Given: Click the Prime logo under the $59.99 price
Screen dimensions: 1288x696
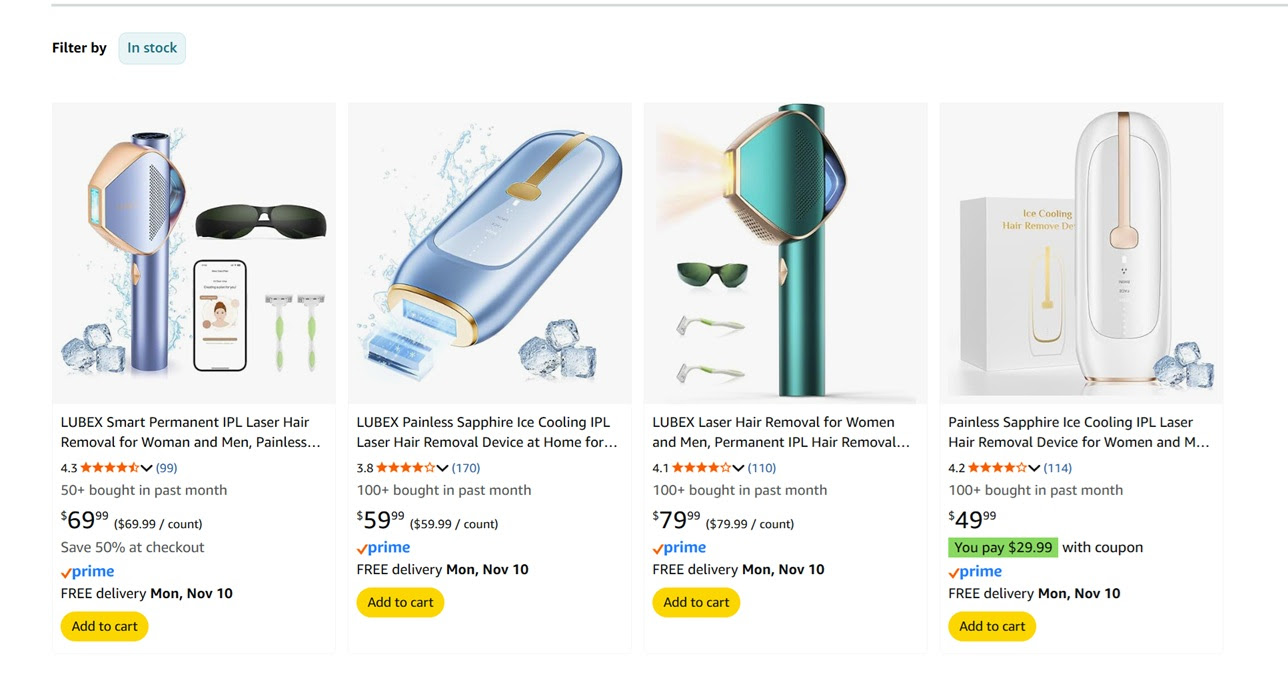Looking at the screenshot, I should pyautogui.click(x=383, y=548).
